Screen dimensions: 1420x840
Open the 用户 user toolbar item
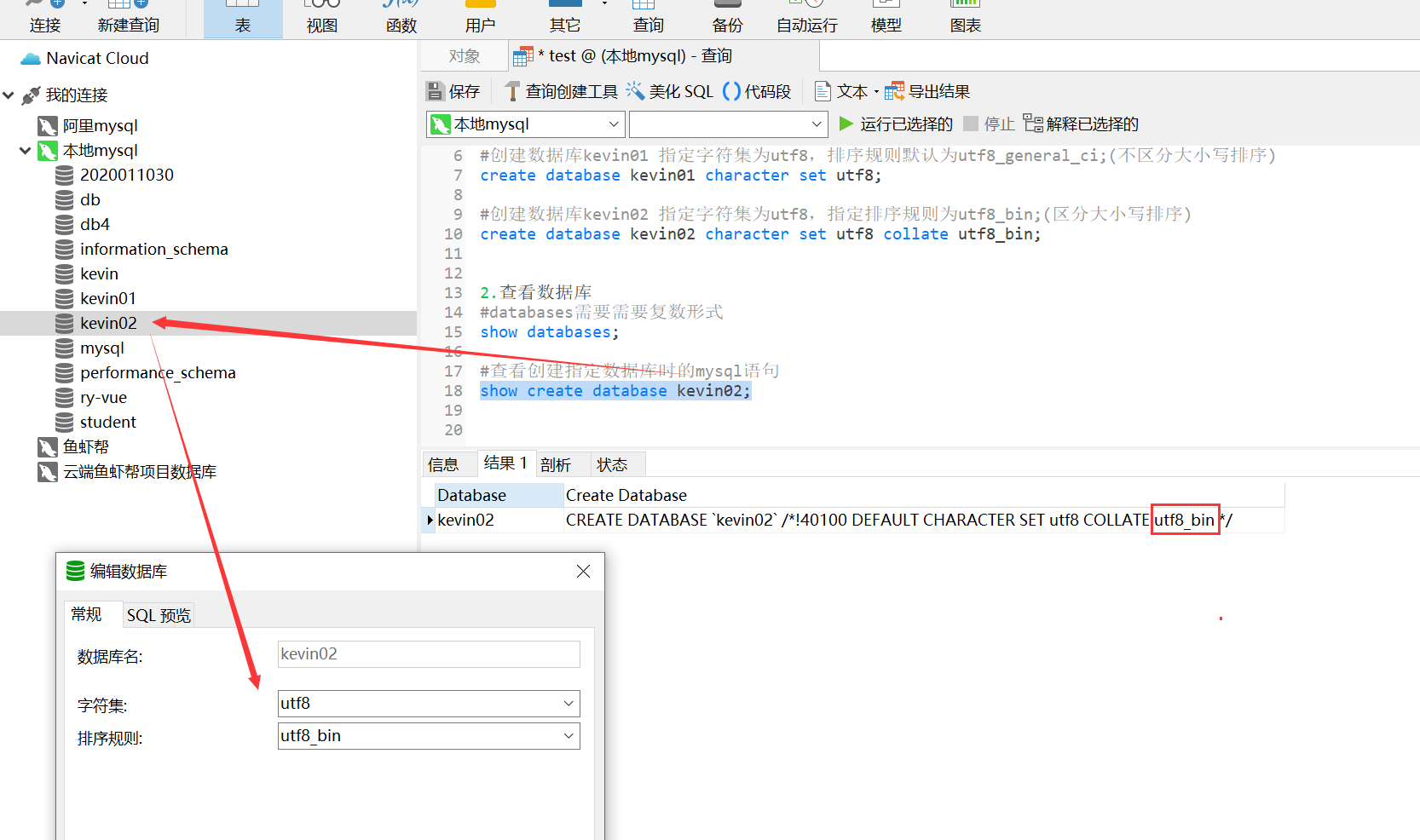480,17
